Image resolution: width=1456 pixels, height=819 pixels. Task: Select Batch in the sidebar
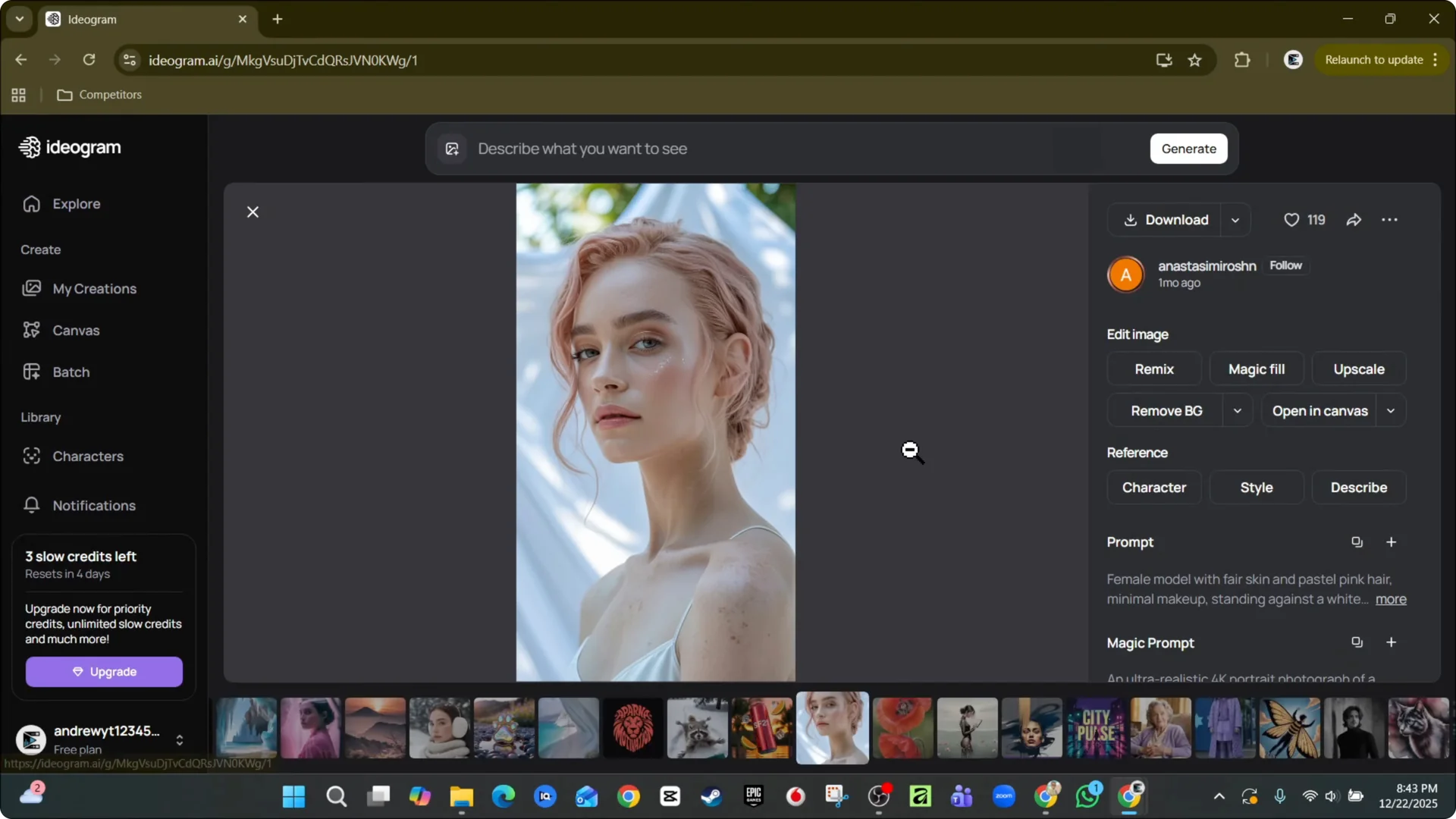click(69, 372)
